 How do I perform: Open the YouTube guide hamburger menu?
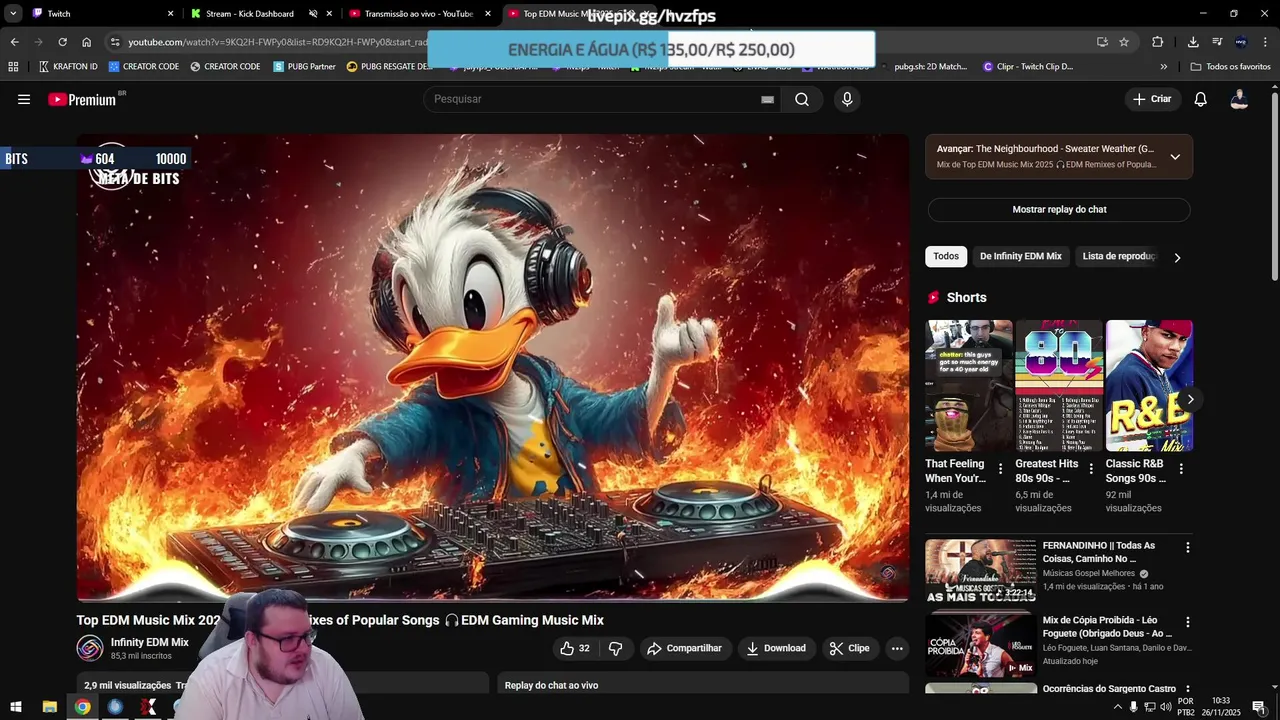(24, 99)
